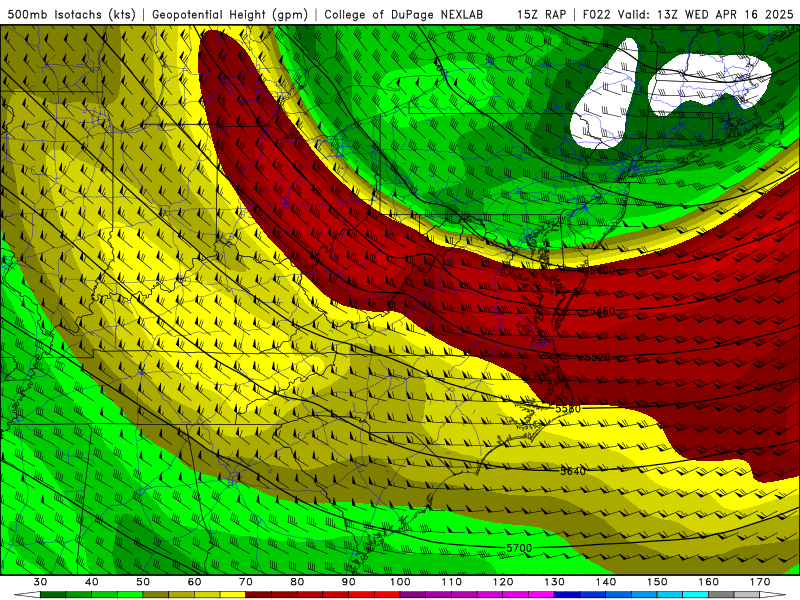800x600 pixels.
Task: Click the 5400 height contour label
Action: click(x=602, y=270)
